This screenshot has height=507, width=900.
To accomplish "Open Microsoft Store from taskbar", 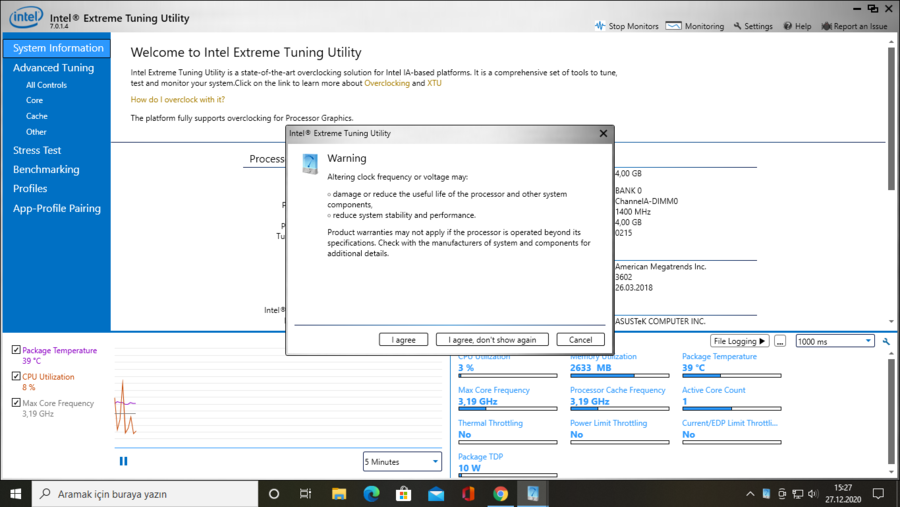I will 404,494.
